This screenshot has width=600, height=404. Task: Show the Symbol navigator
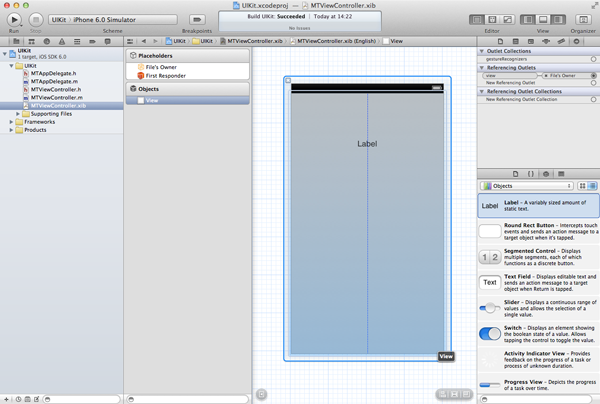tap(31, 41)
